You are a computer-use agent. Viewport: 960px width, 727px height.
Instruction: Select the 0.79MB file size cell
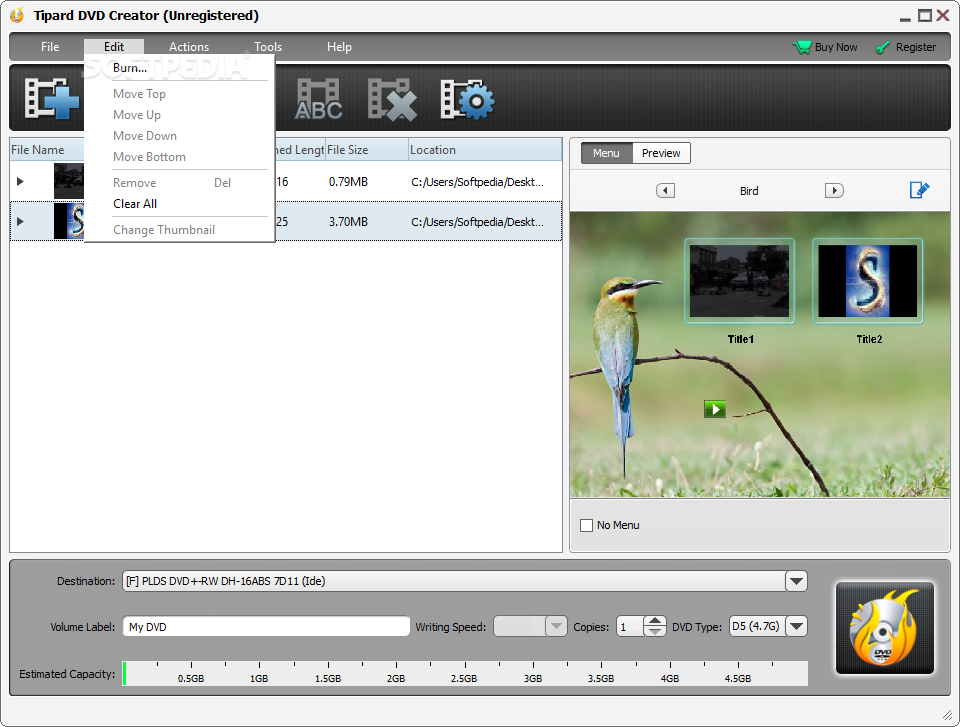(x=348, y=182)
